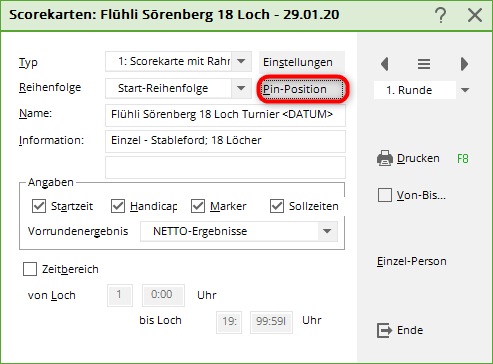
Task: Open the Reihenfolge dropdown list
Action: [241, 88]
